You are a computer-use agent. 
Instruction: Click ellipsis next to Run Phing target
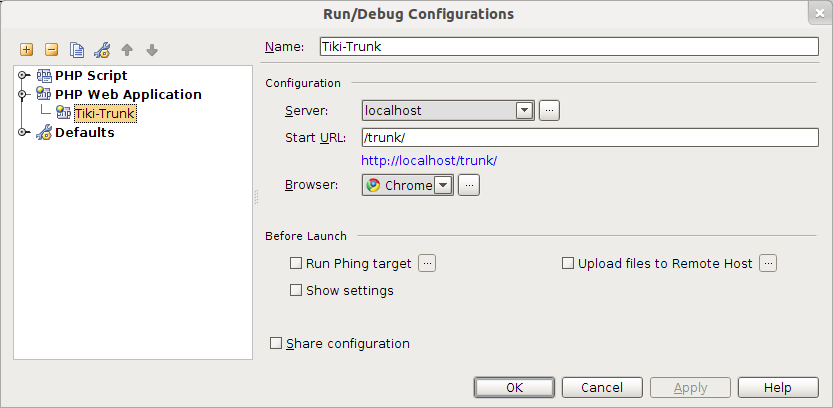point(427,263)
